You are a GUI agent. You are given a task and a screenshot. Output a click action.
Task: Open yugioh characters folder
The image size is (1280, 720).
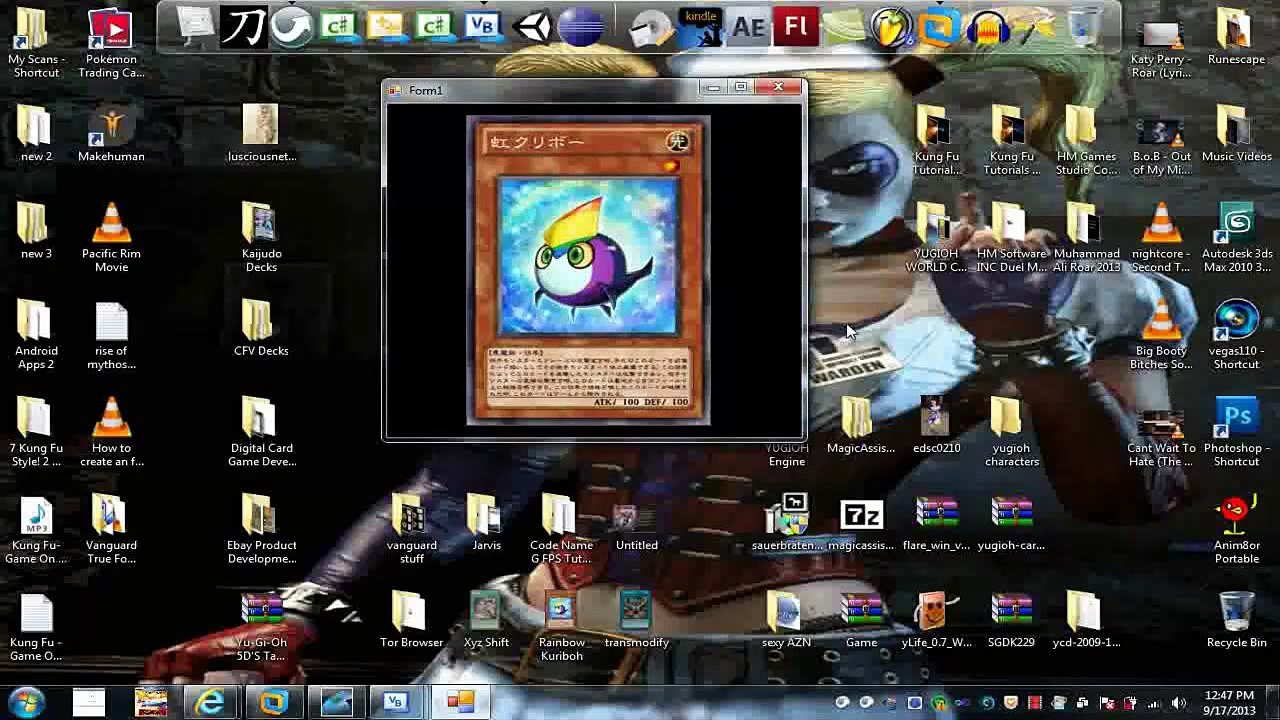(1011, 431)
